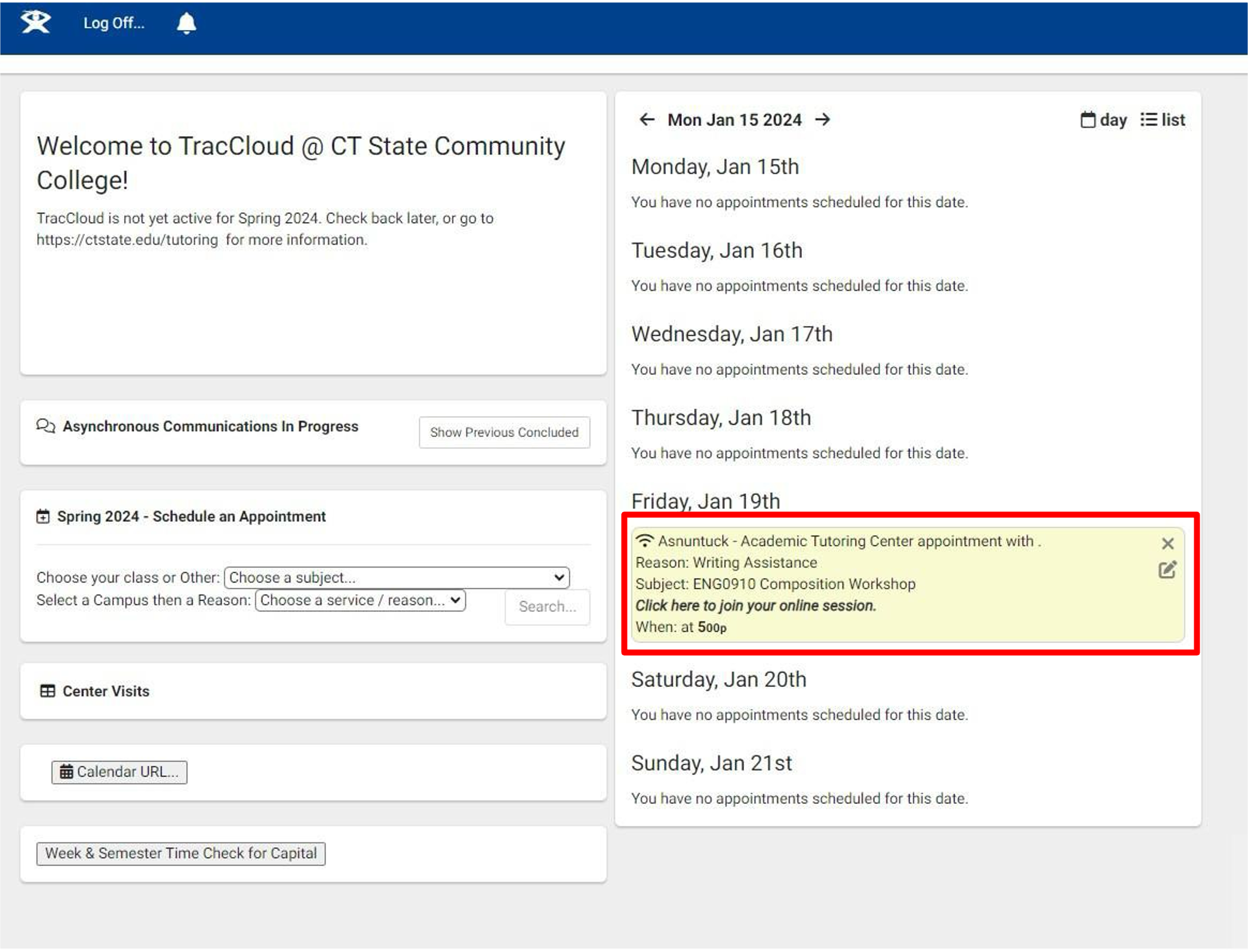This screenshot has height=952, width=1248.
Task: Switch calendar to list view
Action: pos(1162,120)
